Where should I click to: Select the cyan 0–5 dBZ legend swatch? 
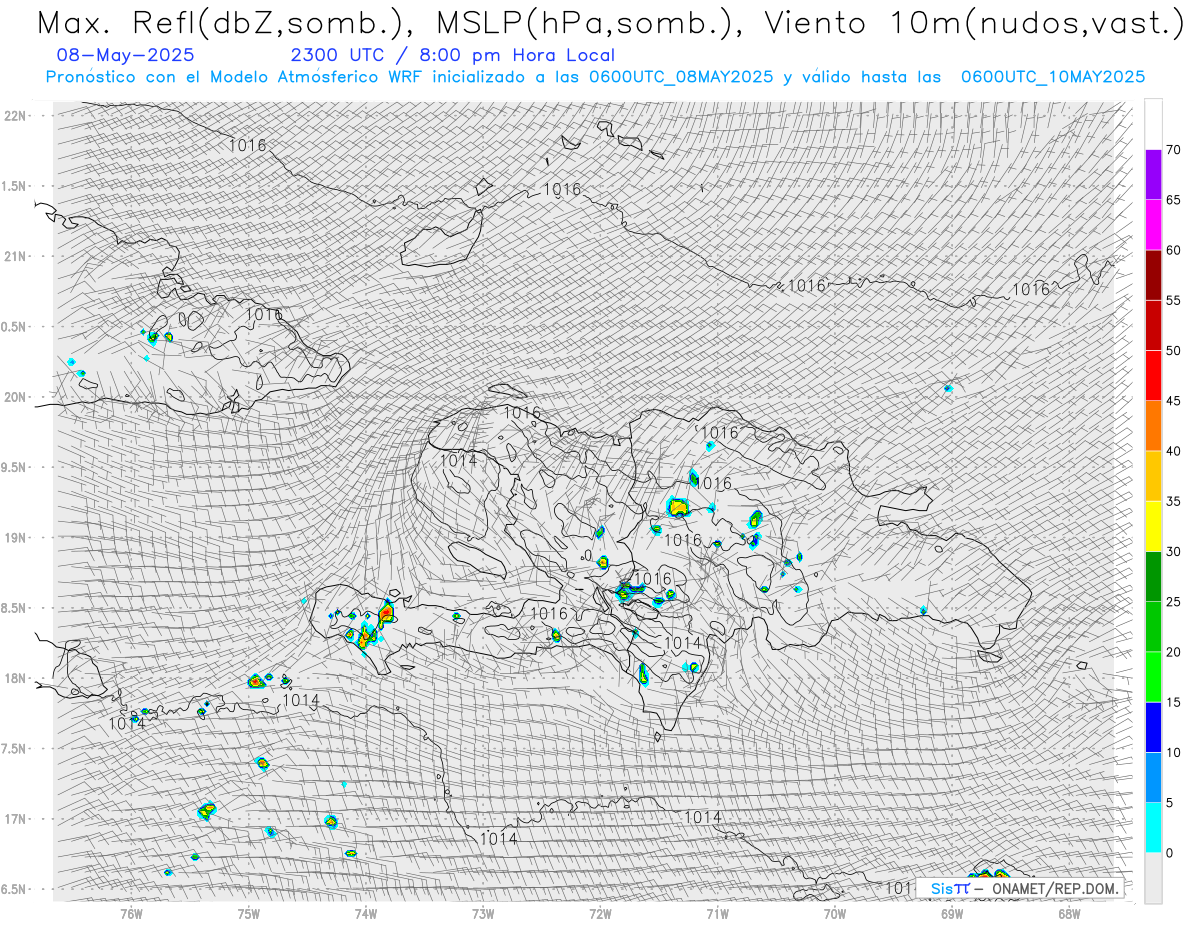pos(1153,828)
